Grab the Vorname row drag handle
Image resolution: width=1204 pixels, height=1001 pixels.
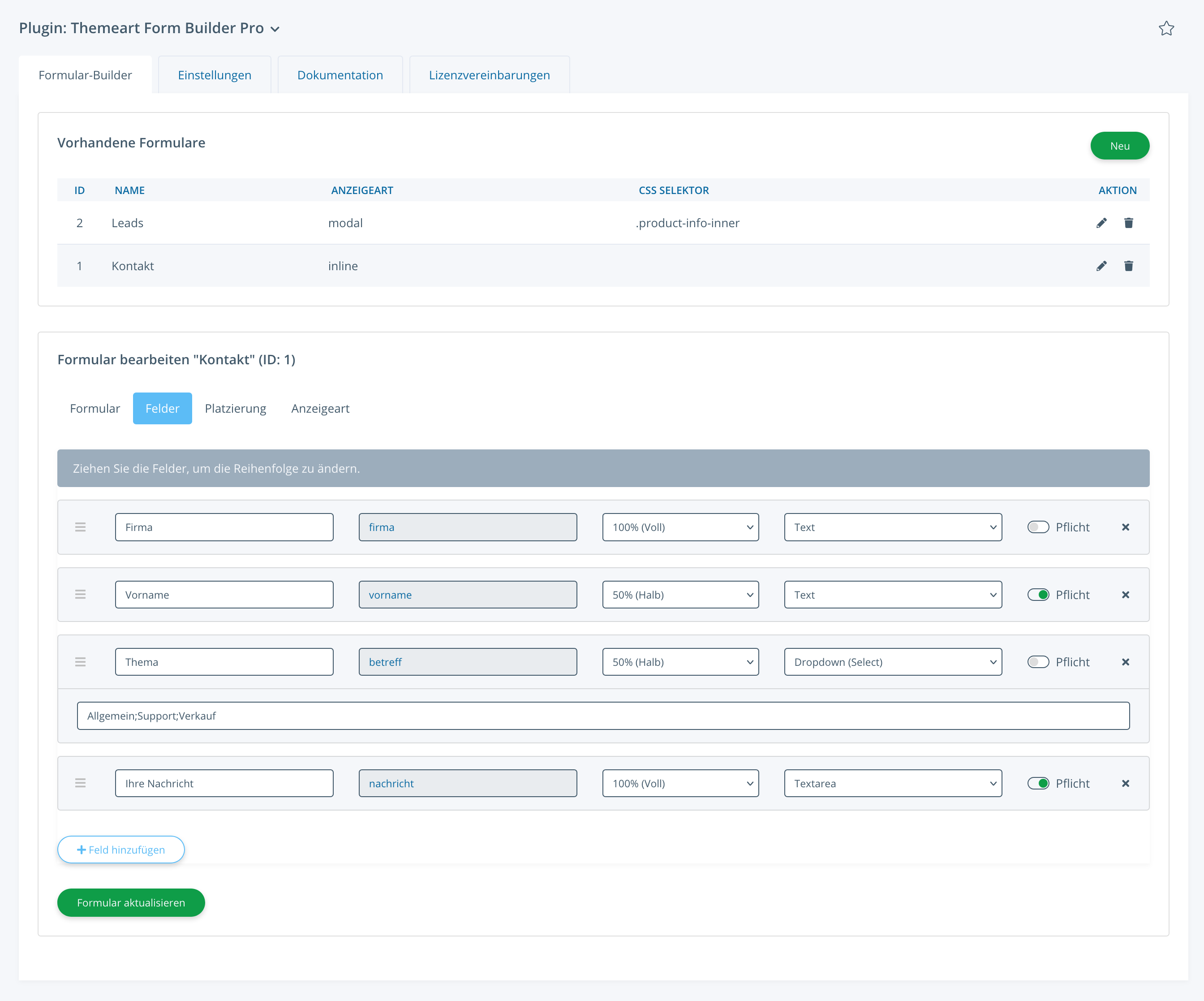pos(80,595)
